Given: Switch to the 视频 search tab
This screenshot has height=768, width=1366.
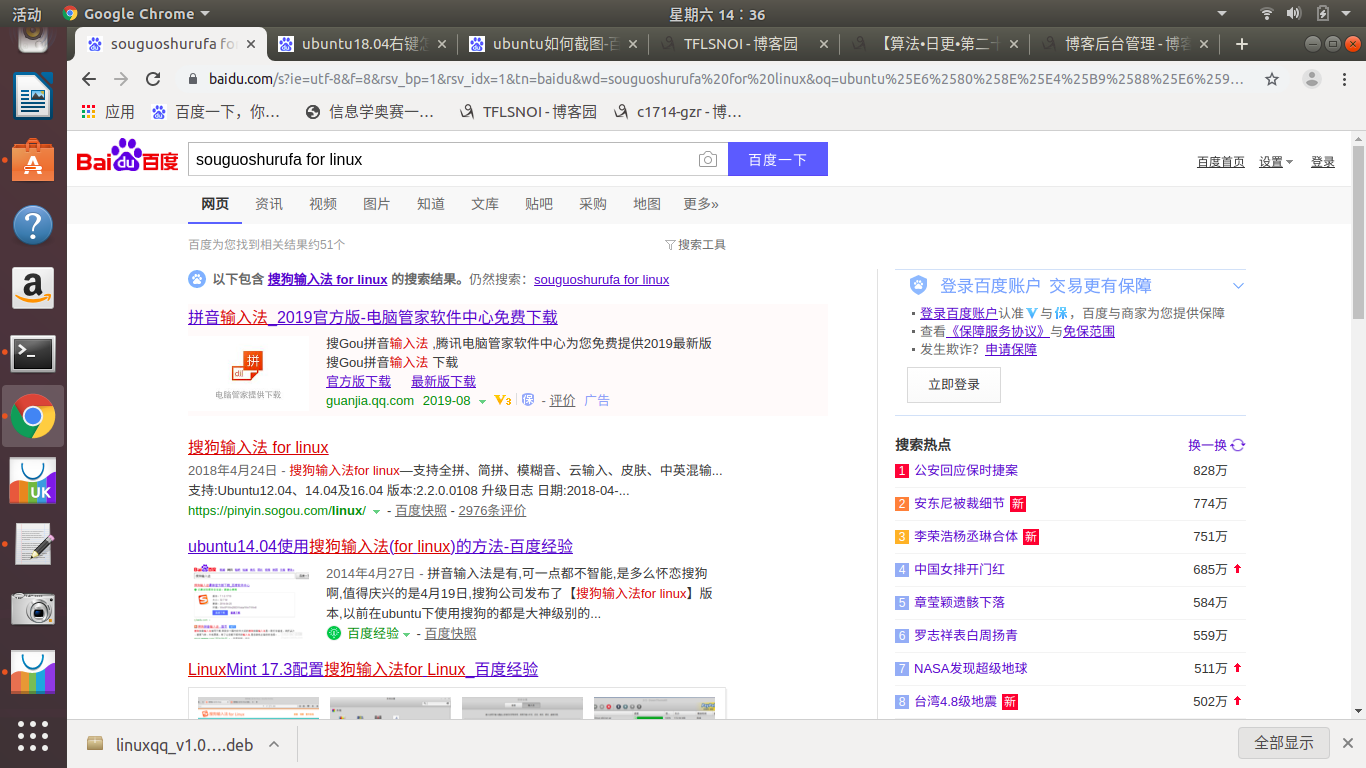Looking at the screenshot, I should point(323,204).
